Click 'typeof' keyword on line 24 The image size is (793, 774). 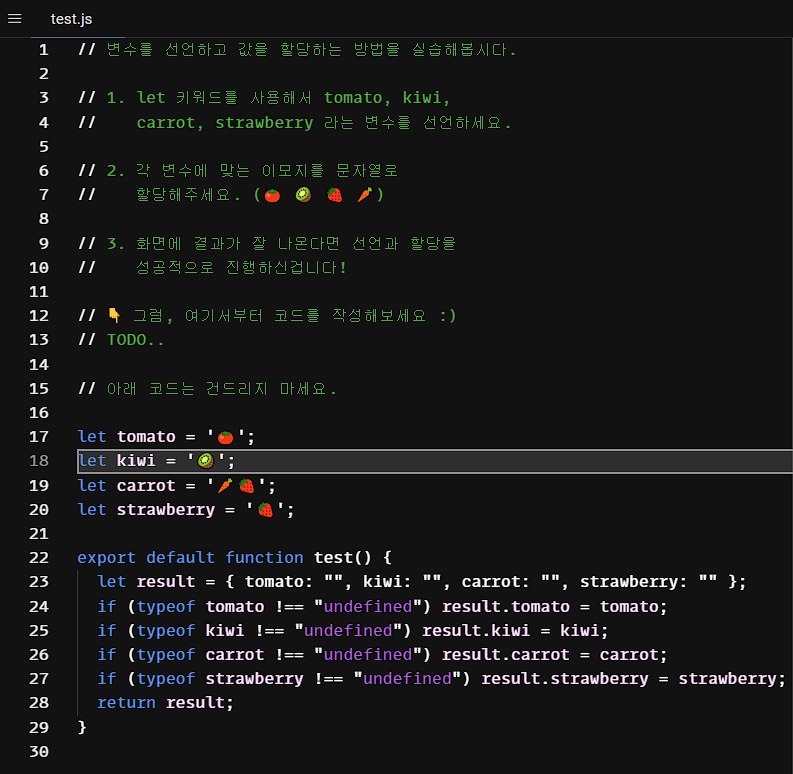click(x=166, y=606)
